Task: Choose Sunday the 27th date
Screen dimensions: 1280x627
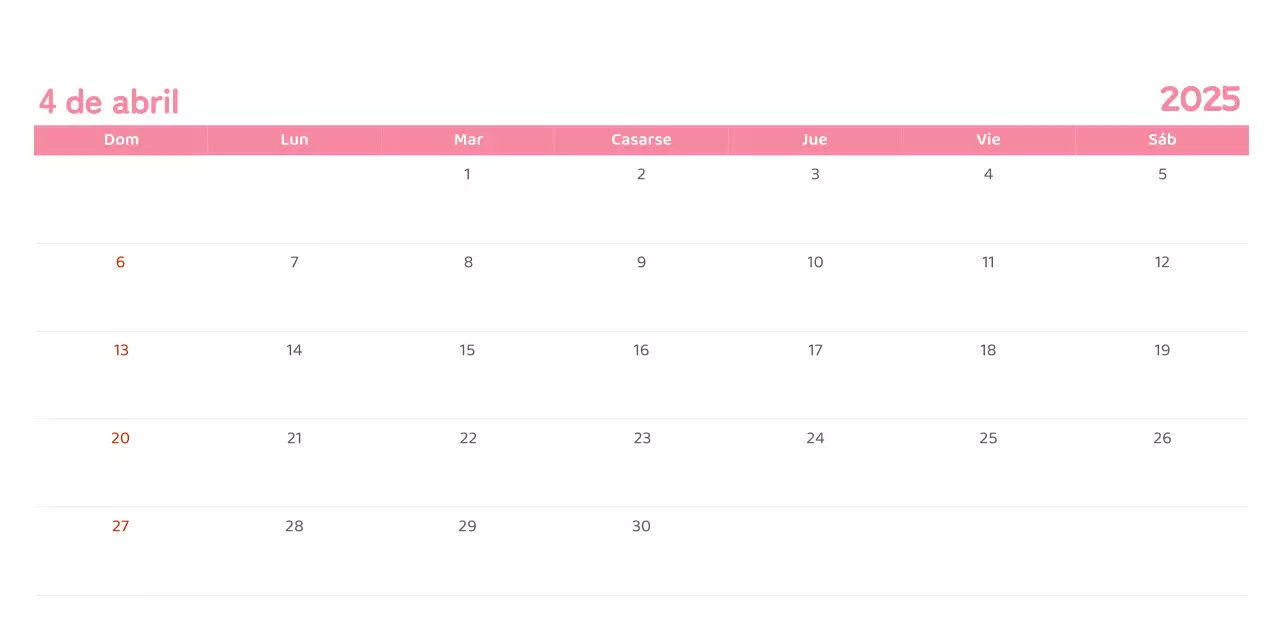Action: tap(120, 526)
